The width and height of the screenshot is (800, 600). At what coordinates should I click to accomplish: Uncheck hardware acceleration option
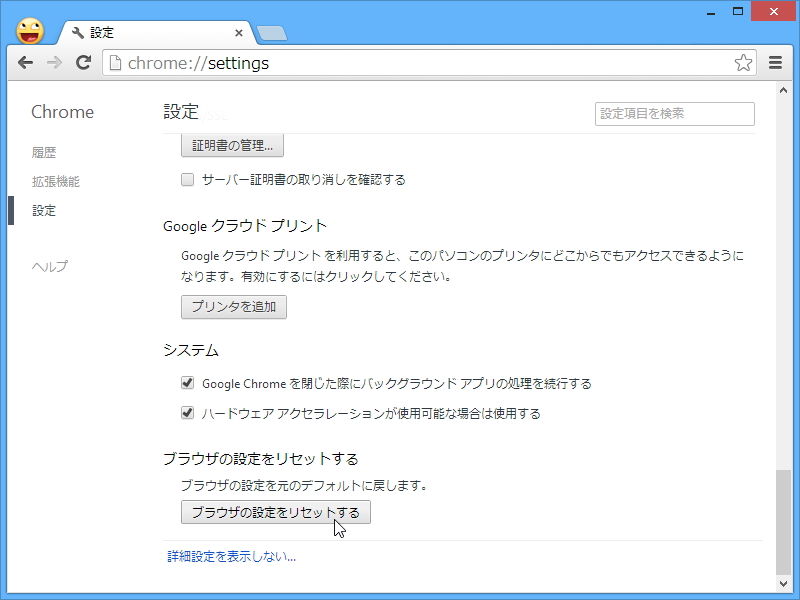(x=187, y=412)
